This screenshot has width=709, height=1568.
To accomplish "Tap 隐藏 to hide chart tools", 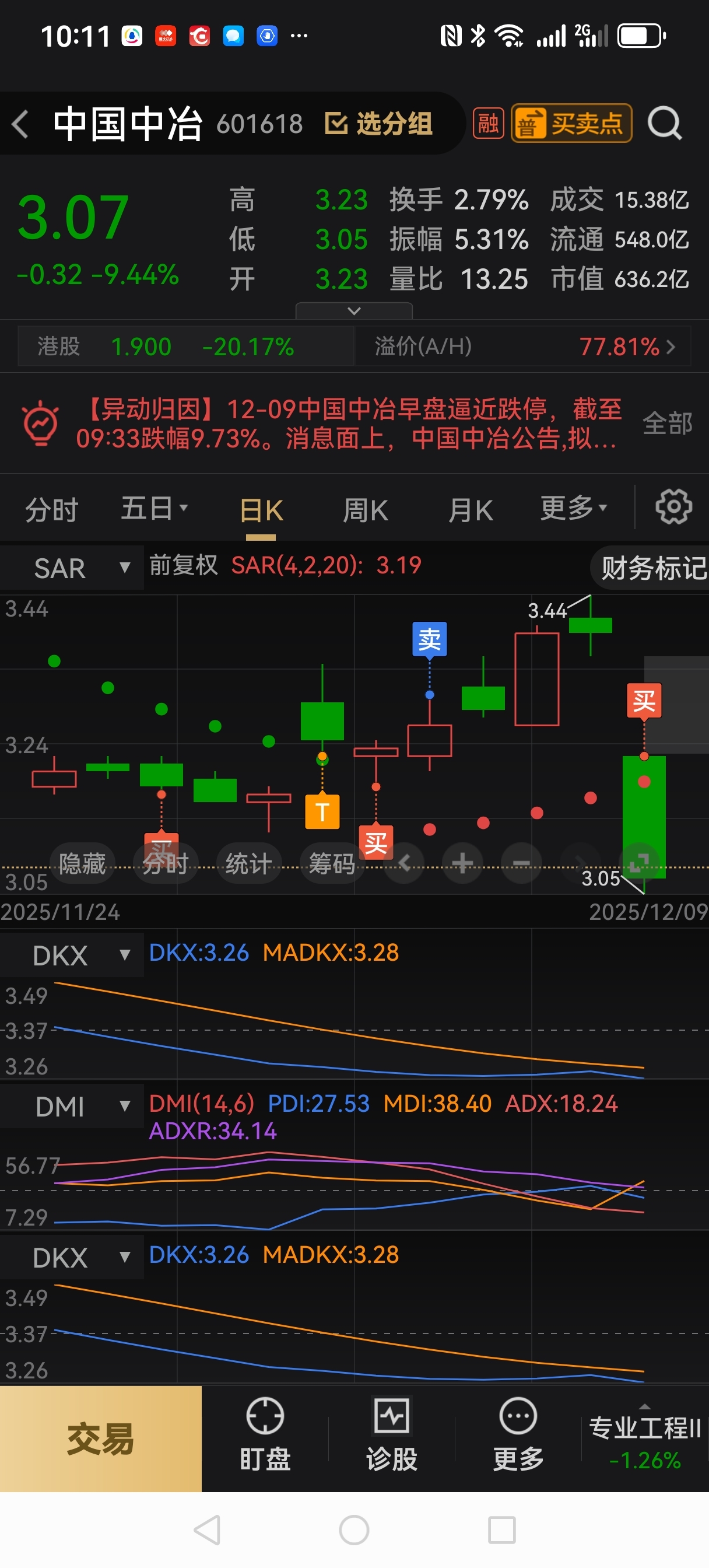I will point(82,863).
